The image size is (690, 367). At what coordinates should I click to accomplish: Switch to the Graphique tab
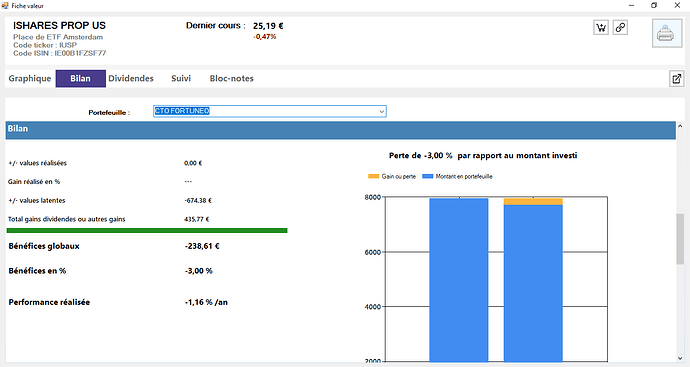pos(30,78)
